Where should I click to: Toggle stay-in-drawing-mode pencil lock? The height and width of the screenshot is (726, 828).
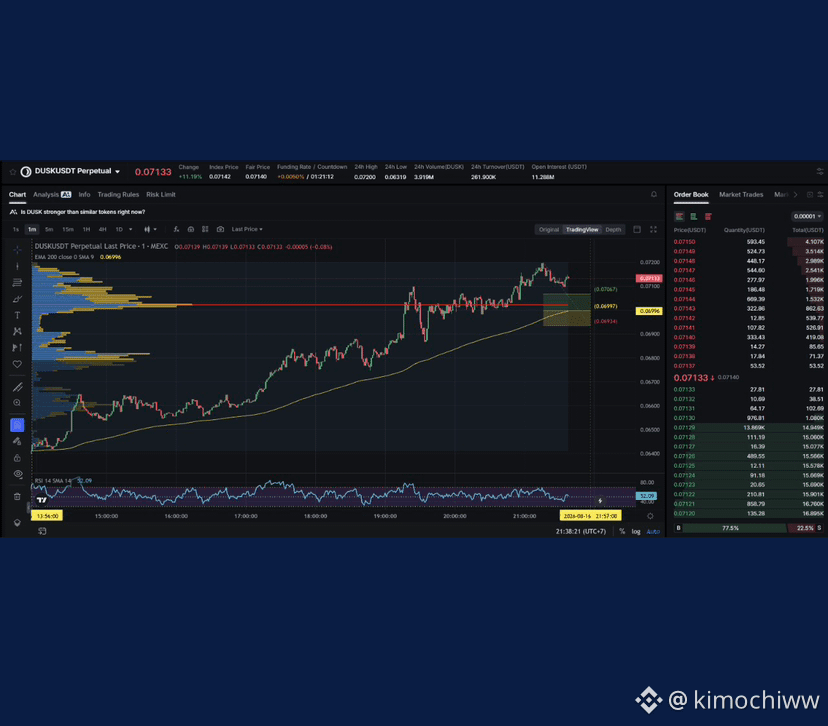tap(17, 441)
